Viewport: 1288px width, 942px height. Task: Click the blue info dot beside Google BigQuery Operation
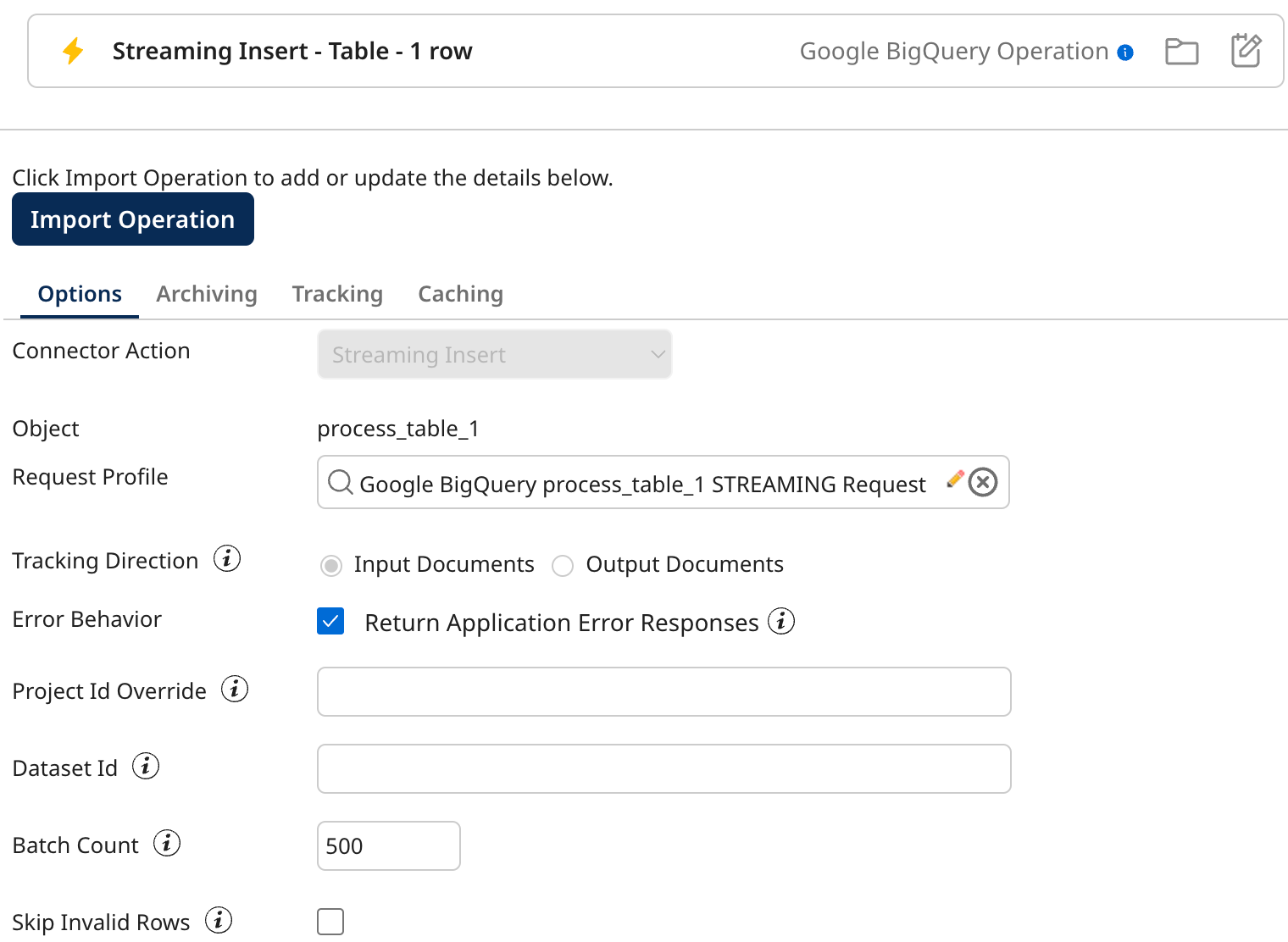[1125, 53]
